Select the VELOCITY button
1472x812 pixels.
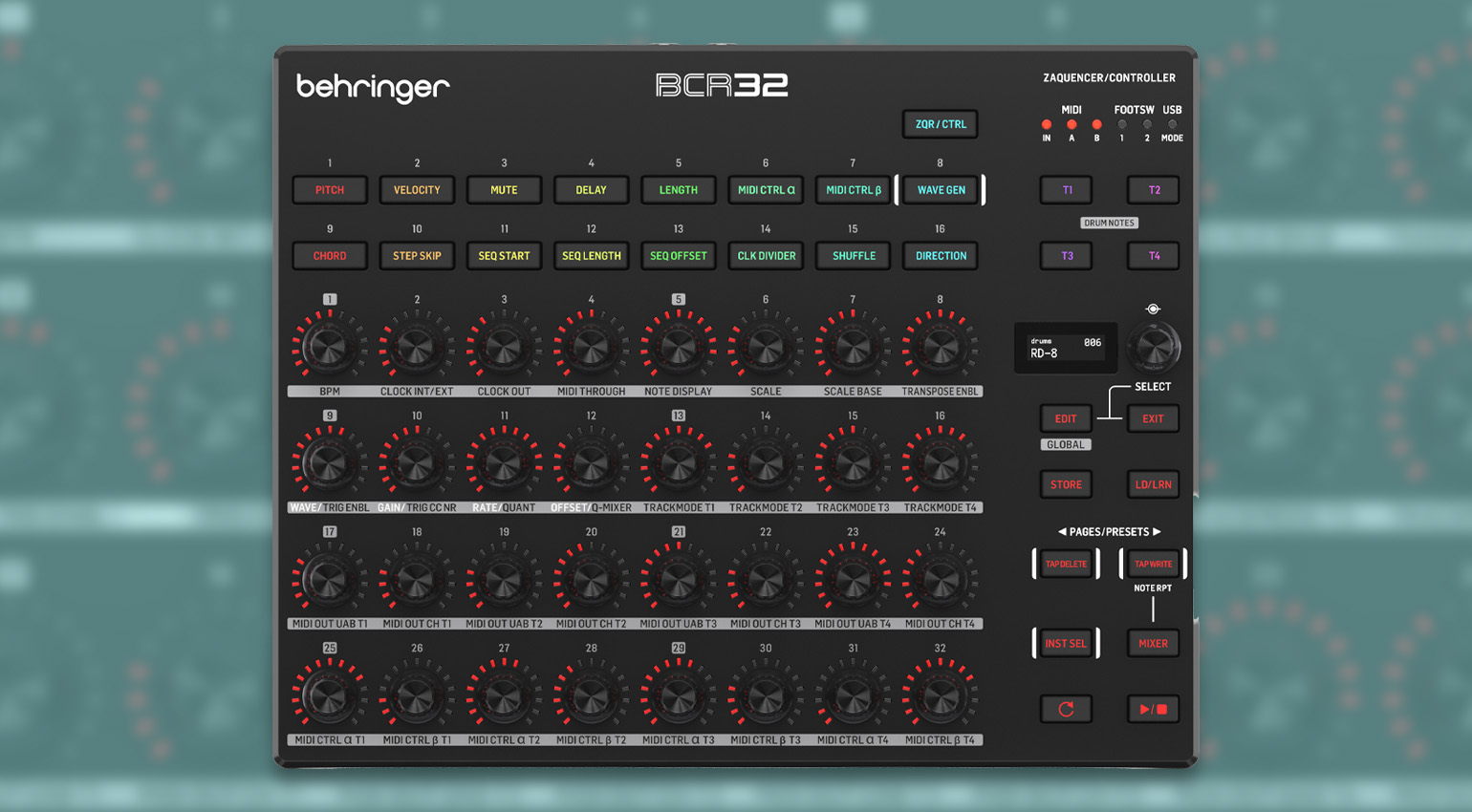click(x=417, y=190)
